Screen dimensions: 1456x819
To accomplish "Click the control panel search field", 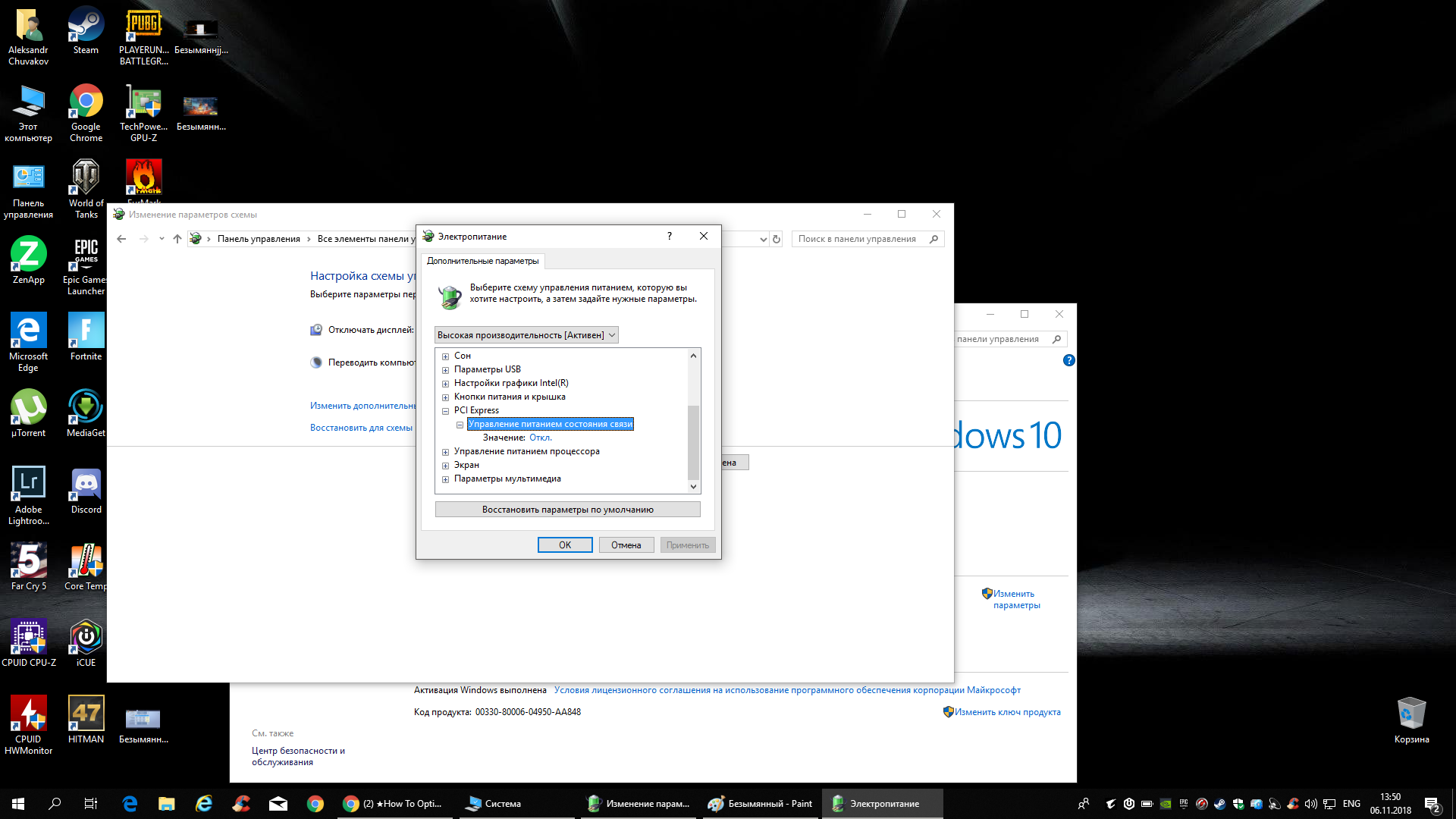I will (x=858, y=239).
